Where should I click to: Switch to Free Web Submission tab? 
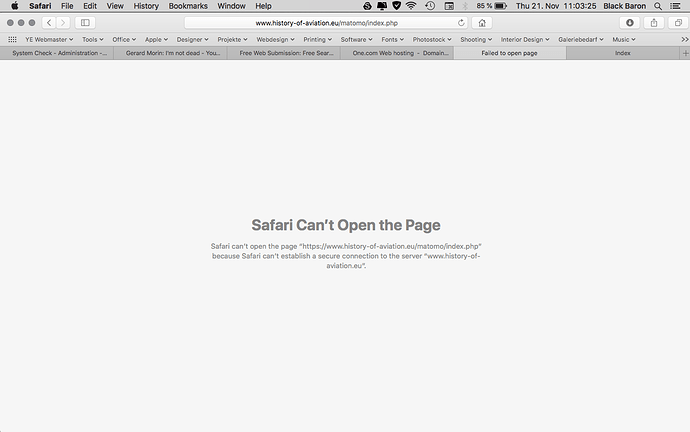tap(284, 53)
